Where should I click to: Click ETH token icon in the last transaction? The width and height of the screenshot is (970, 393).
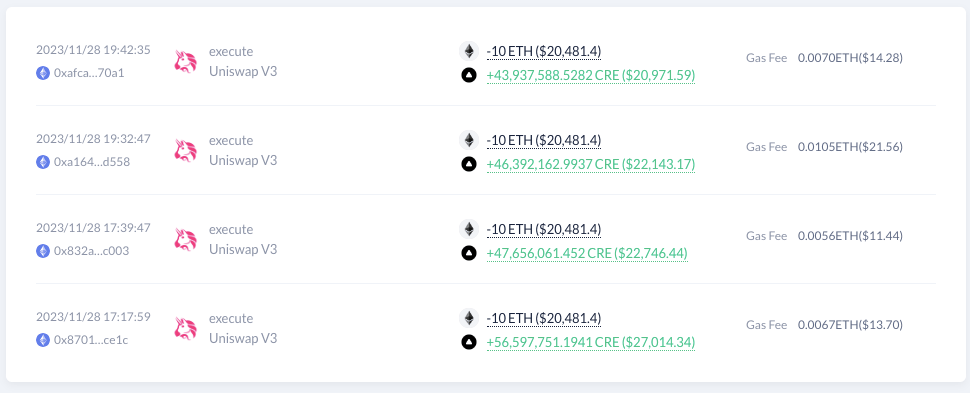469,318
